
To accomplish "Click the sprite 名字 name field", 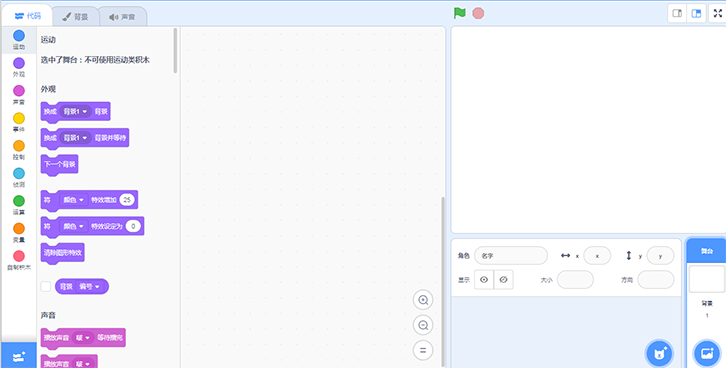I will tap(511, 256).
